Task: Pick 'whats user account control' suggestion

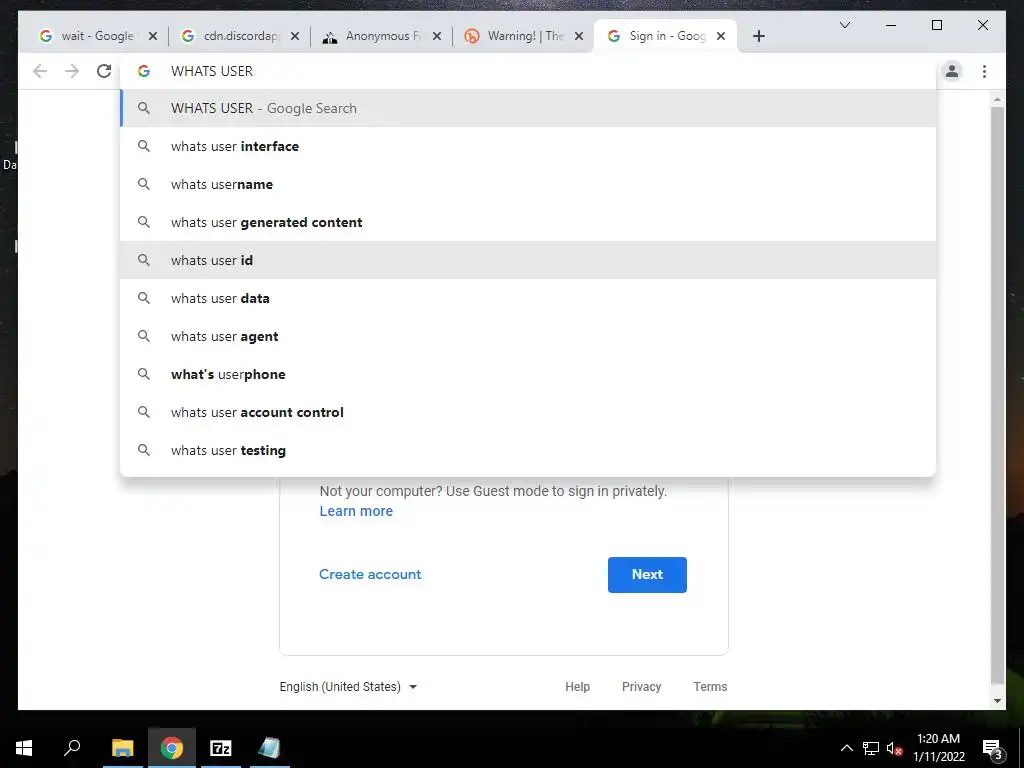Action: [528, 412]
